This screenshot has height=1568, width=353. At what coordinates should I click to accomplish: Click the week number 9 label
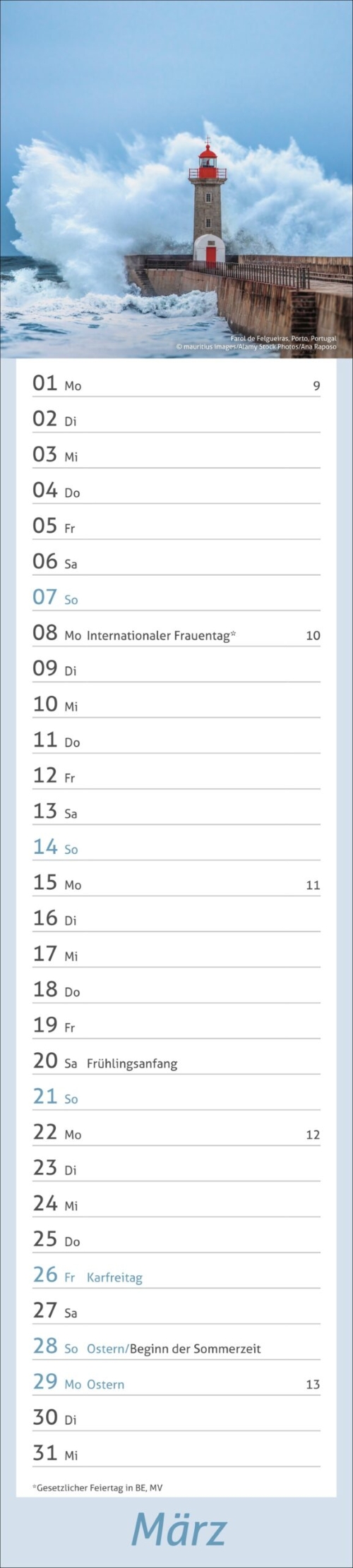(316, 385)
